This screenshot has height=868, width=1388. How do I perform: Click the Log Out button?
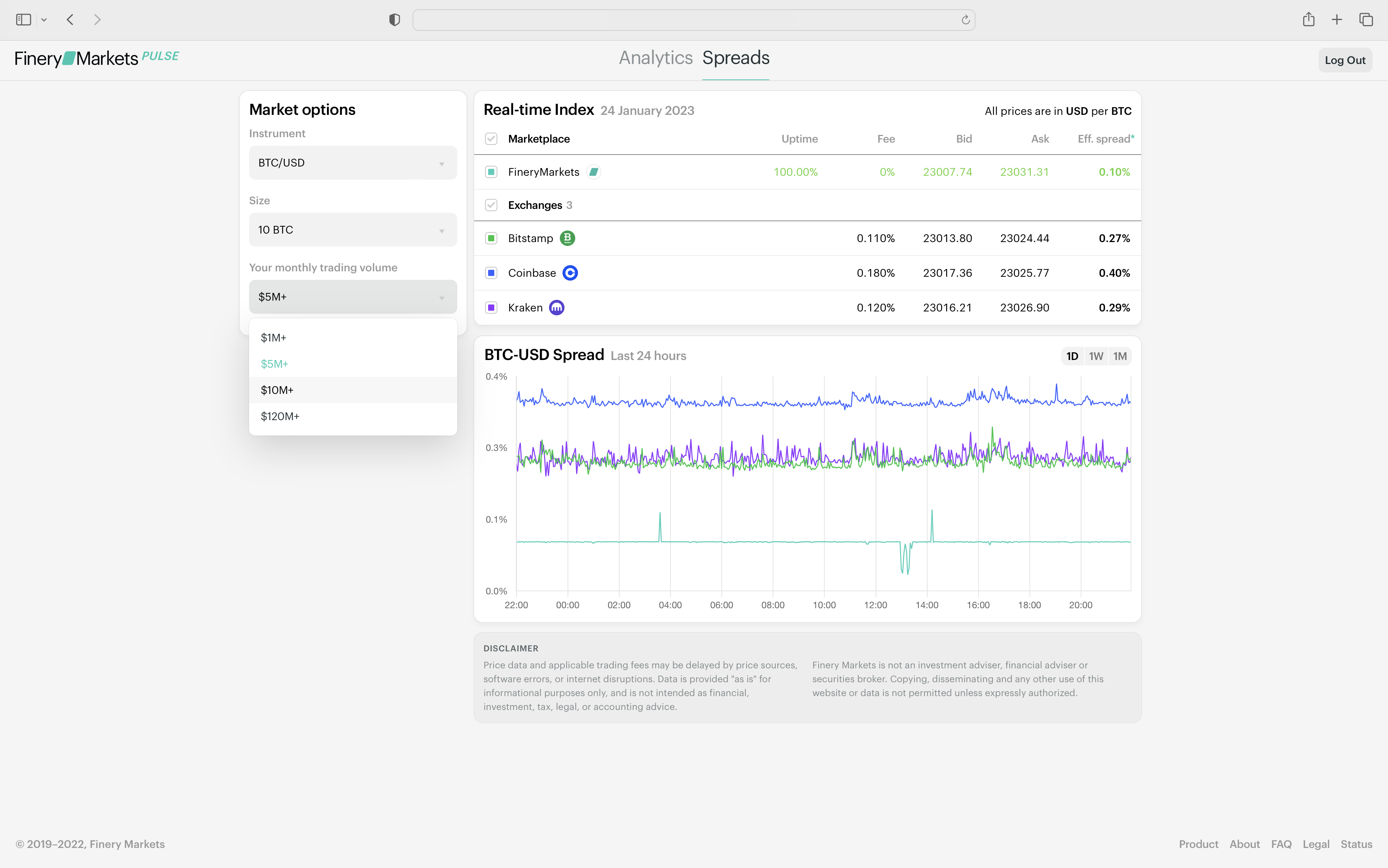pos(1345,60)
